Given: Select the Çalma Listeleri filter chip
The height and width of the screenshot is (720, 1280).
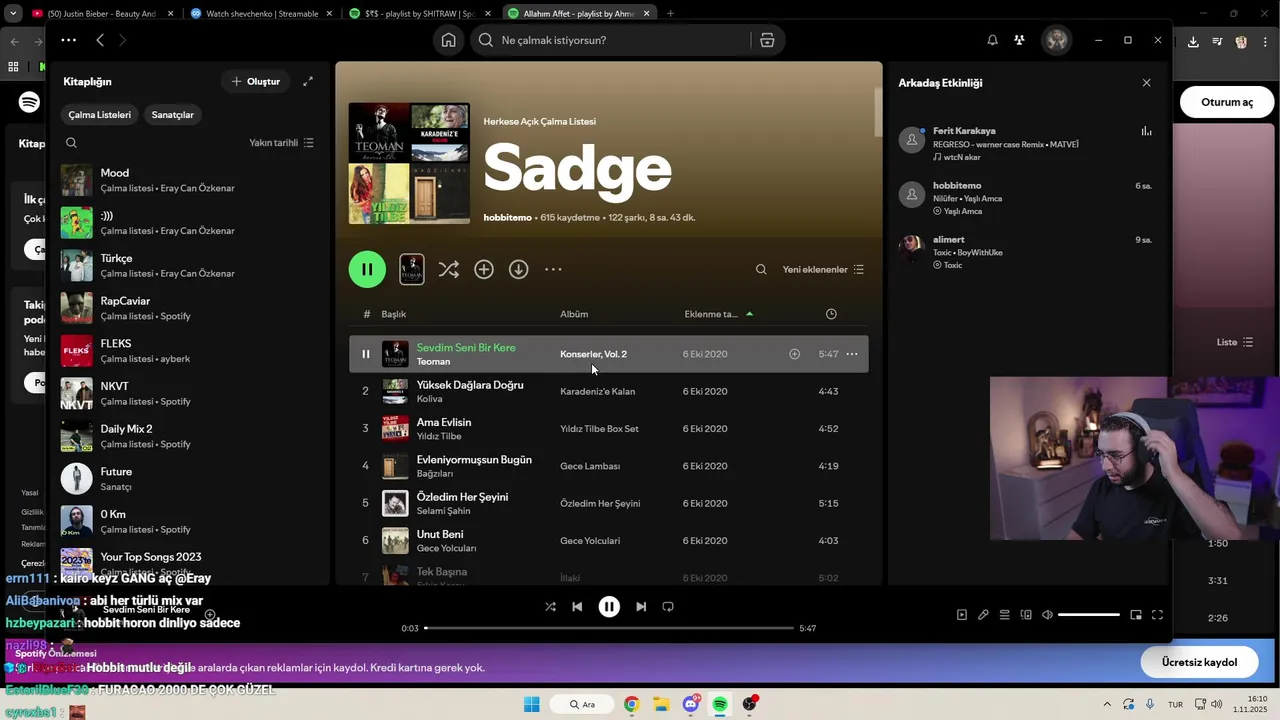Looking at the screenshot, I should [x=99, y=115].
